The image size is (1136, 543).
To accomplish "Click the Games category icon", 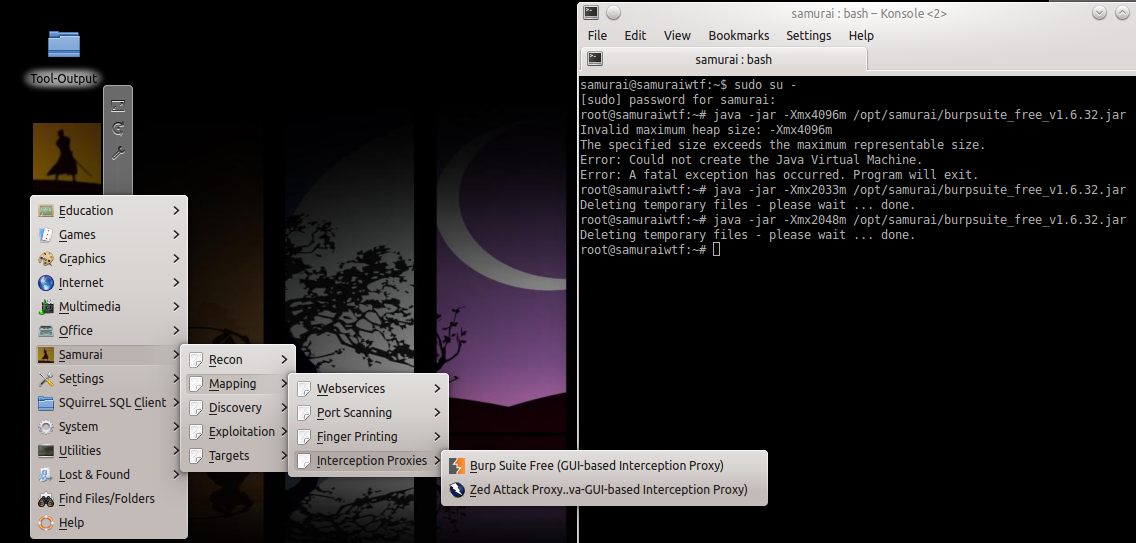I will click(46, 235).
